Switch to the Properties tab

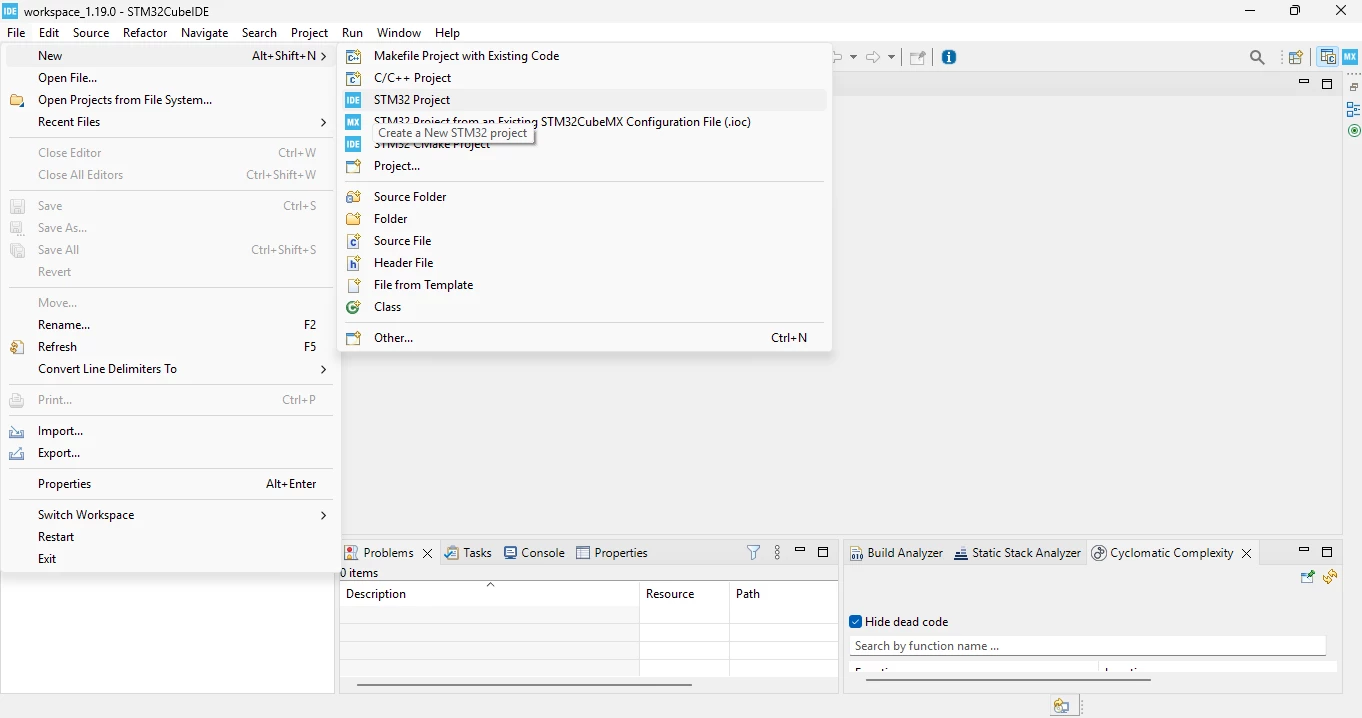[x=612, y=553]
